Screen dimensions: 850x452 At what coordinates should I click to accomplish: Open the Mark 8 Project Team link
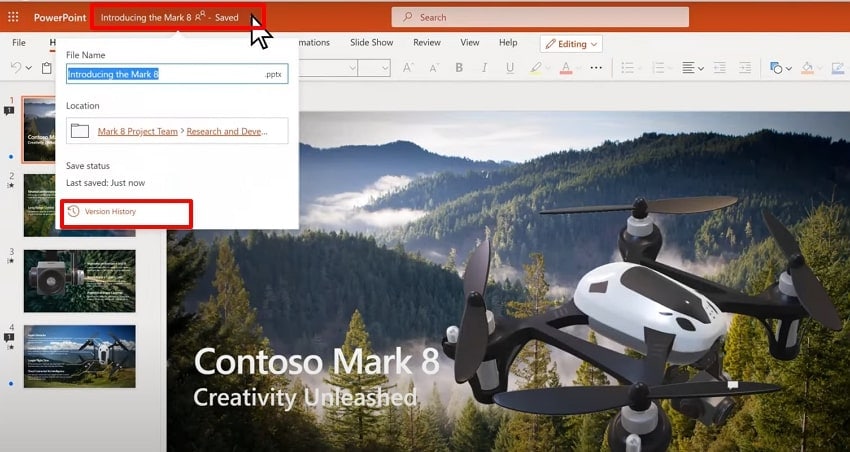click(x=138, y=131)
